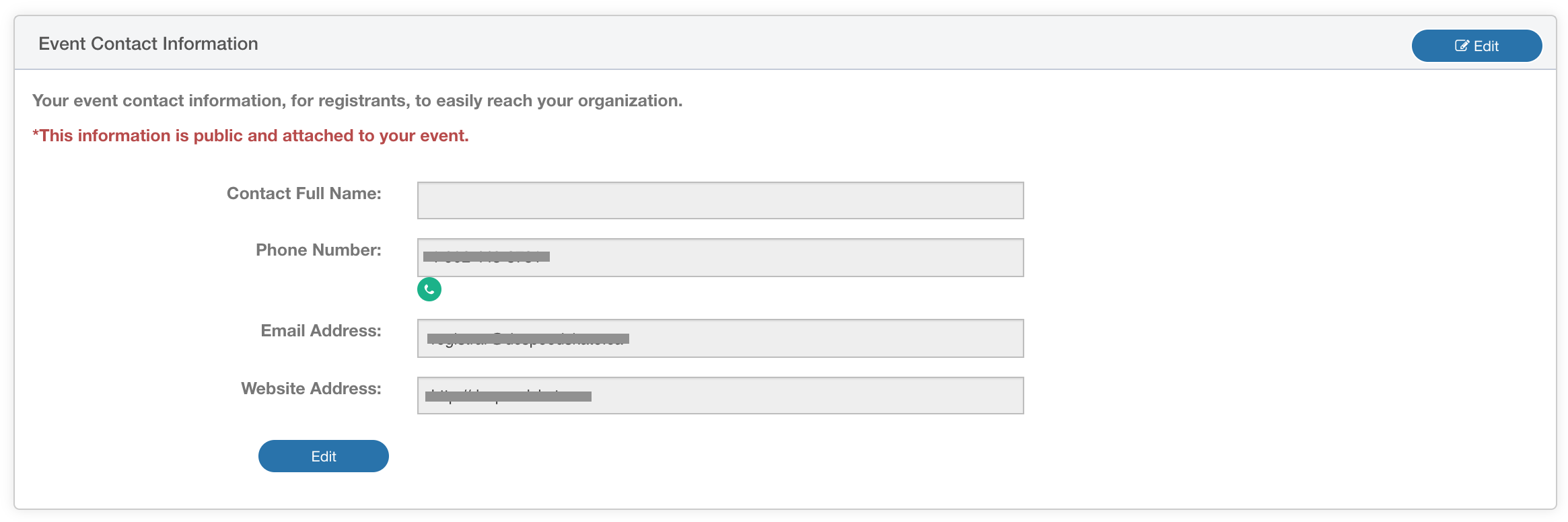Click the "Event Contact Information" heading

point(148,44)
